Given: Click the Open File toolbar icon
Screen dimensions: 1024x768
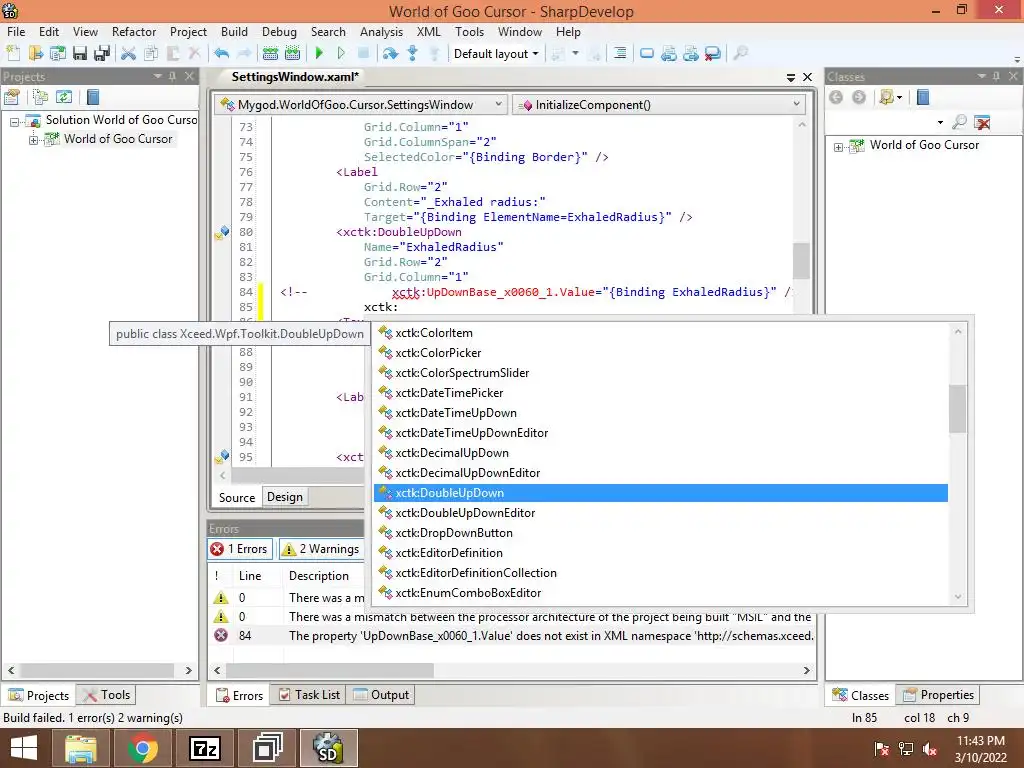Looking at the screenshot, I should point(35,54).
